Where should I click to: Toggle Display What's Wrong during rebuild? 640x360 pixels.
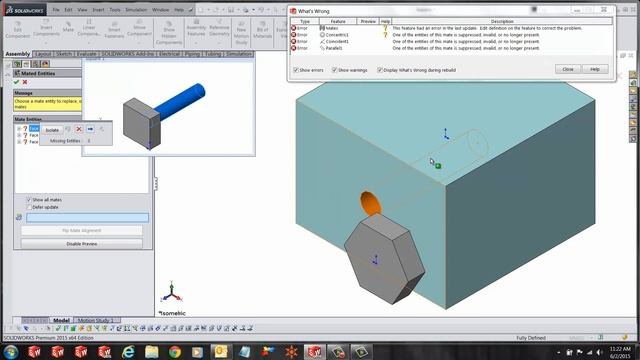click(380, 70)
